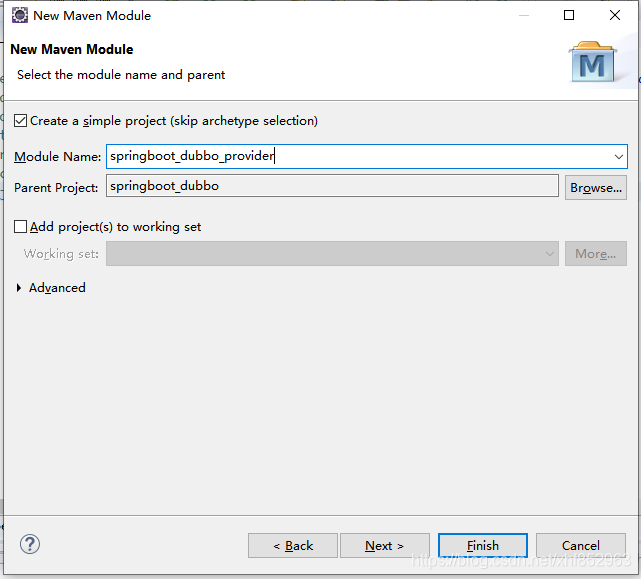Open the Module Name dropdown arrow
The image size is (641, 579).
[x=619, y=157]
